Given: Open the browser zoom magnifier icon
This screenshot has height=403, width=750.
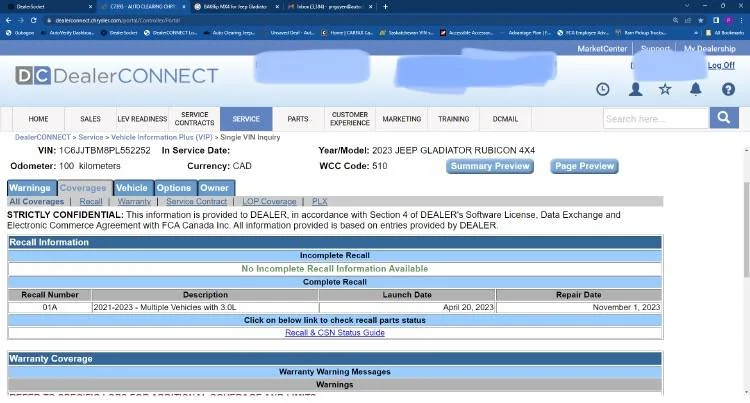Looking at the screenshot, I should point(675,21).
